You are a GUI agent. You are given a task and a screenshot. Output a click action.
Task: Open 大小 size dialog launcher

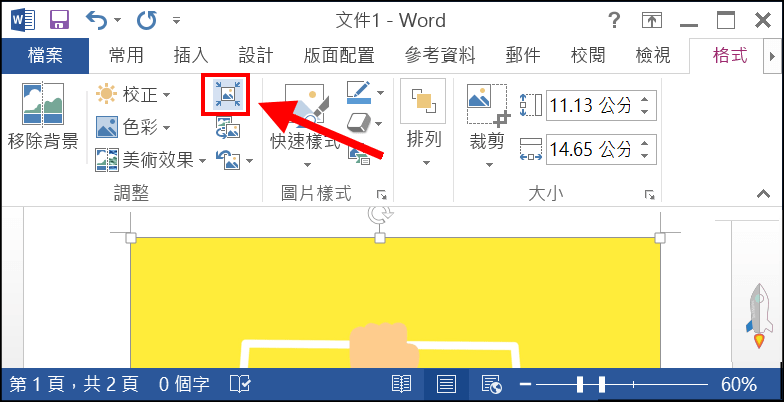click(649, 194)
